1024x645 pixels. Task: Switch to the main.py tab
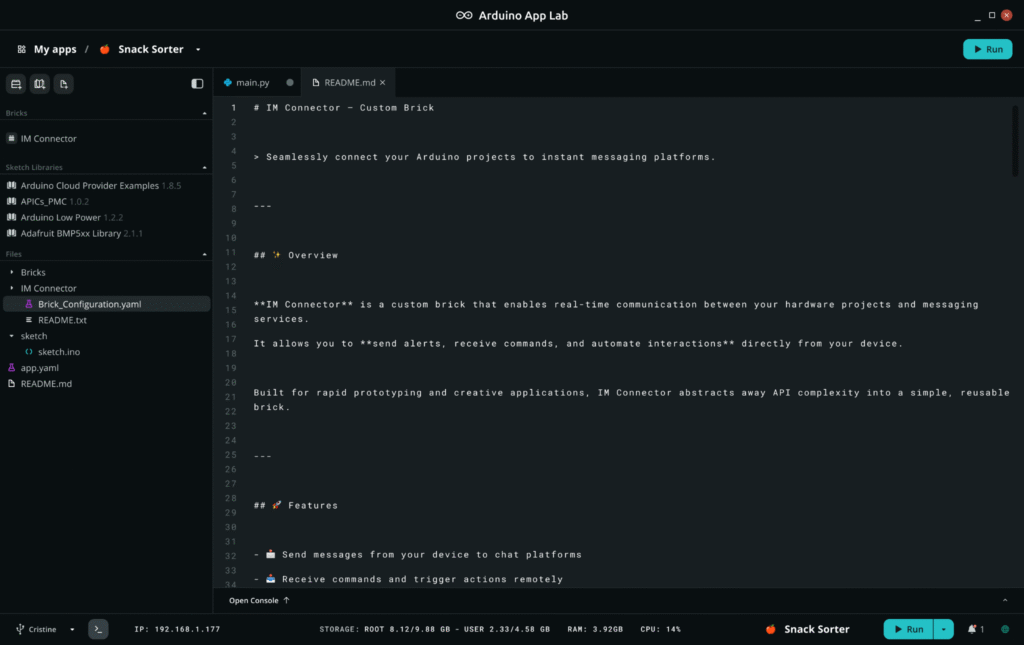(x=246, y=83)
